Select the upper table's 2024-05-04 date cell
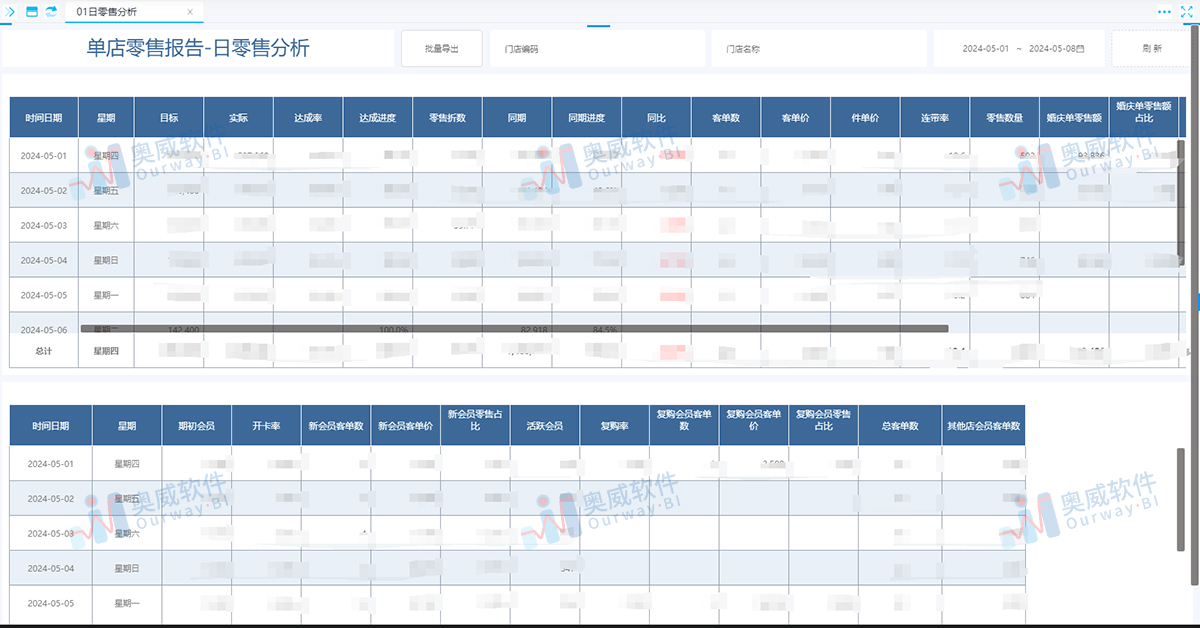 (44, 260)
